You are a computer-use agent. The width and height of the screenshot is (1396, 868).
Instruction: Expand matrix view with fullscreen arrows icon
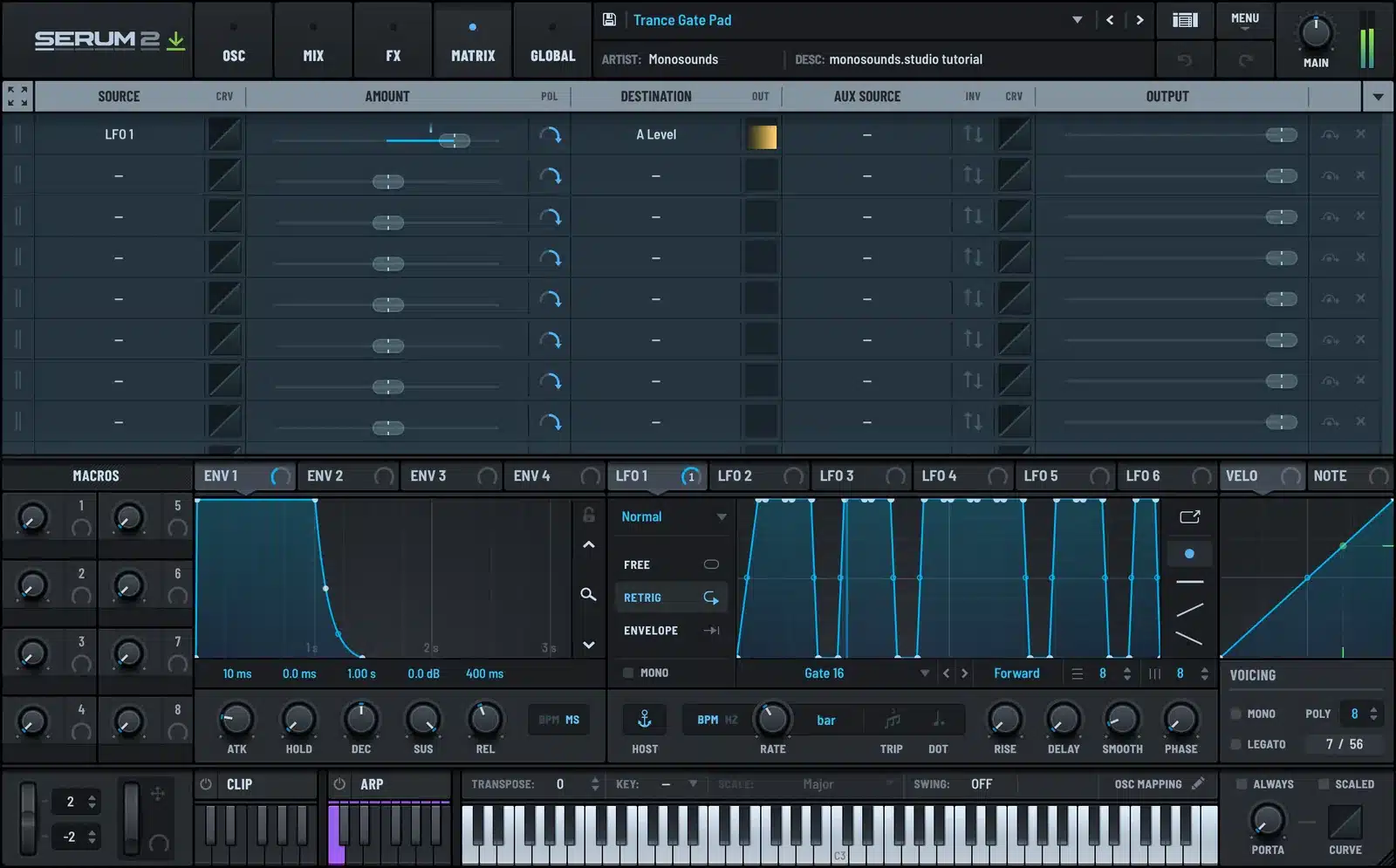17,96
